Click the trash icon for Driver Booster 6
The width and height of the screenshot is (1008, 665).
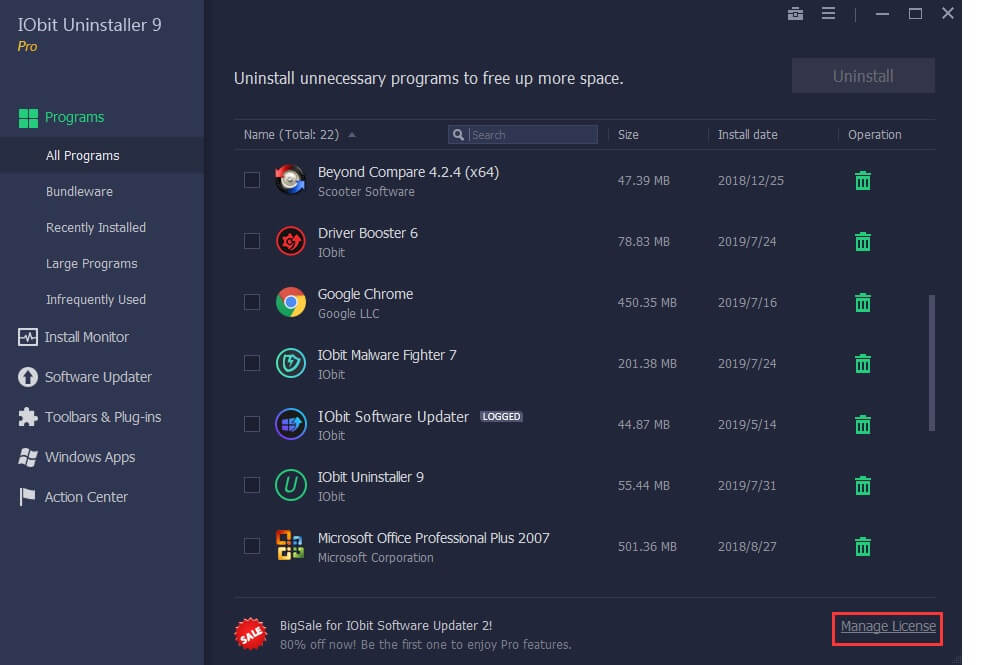point(863,242)
